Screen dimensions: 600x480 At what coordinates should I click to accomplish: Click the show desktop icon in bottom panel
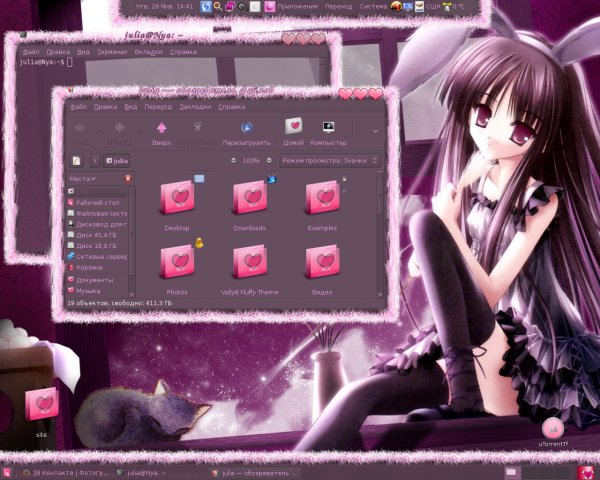coord(7,473)
